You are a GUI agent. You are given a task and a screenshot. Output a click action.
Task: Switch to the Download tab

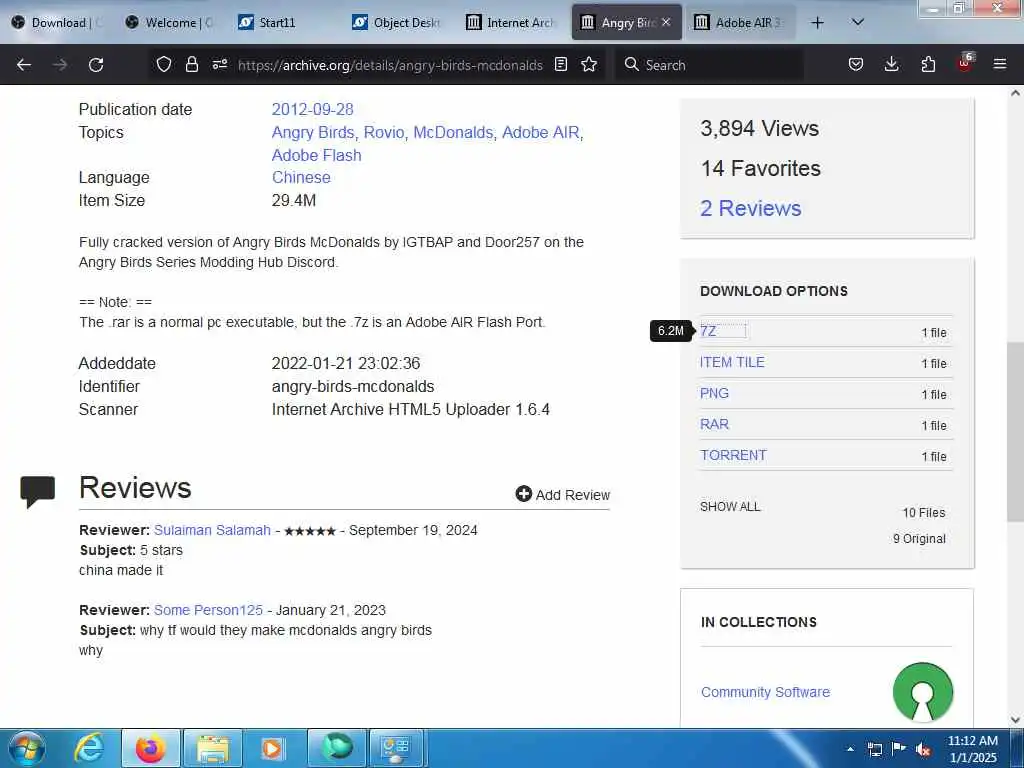click(58, 22)
